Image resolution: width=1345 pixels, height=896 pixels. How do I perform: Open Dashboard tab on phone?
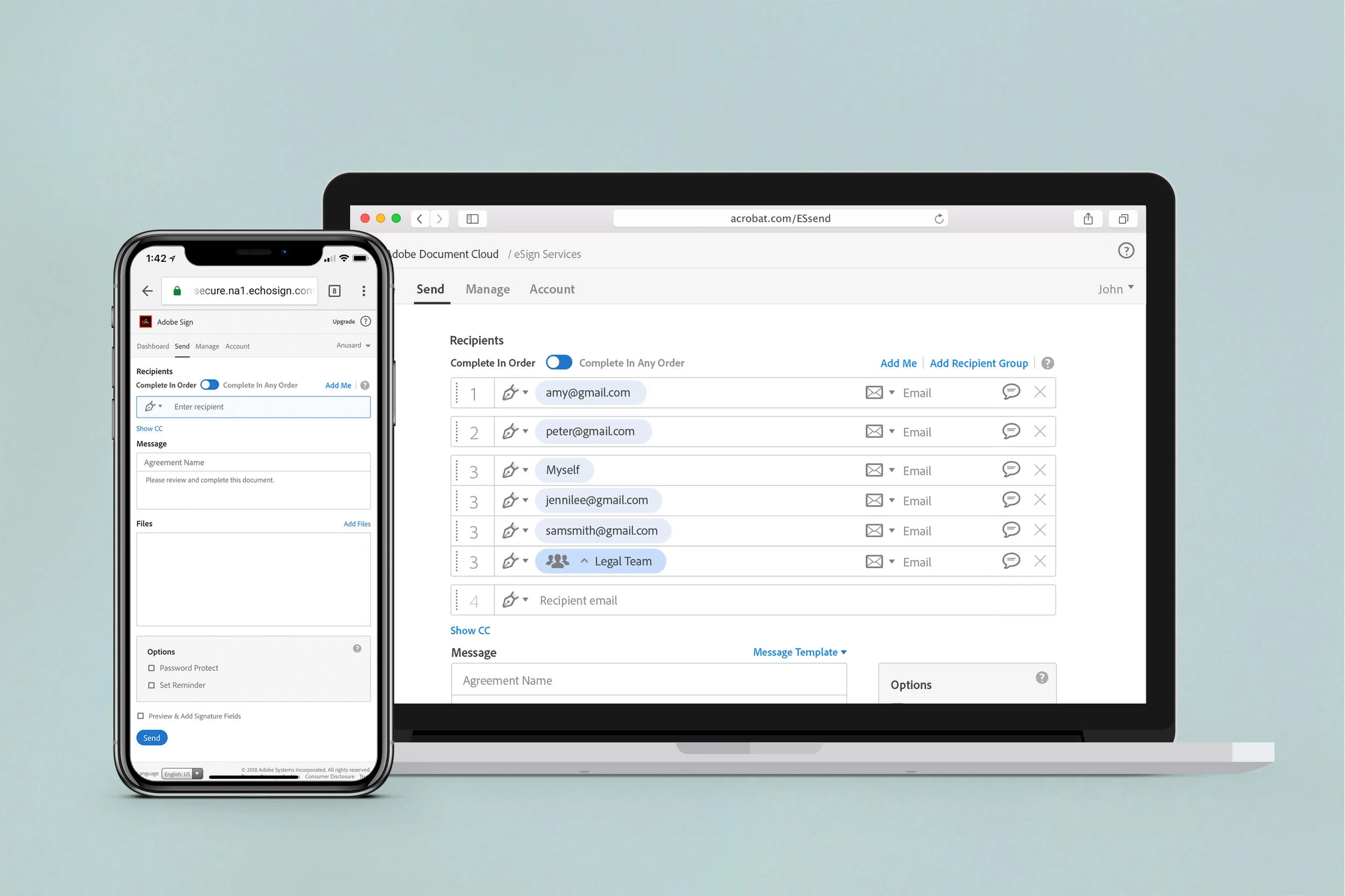click(153, 346)
